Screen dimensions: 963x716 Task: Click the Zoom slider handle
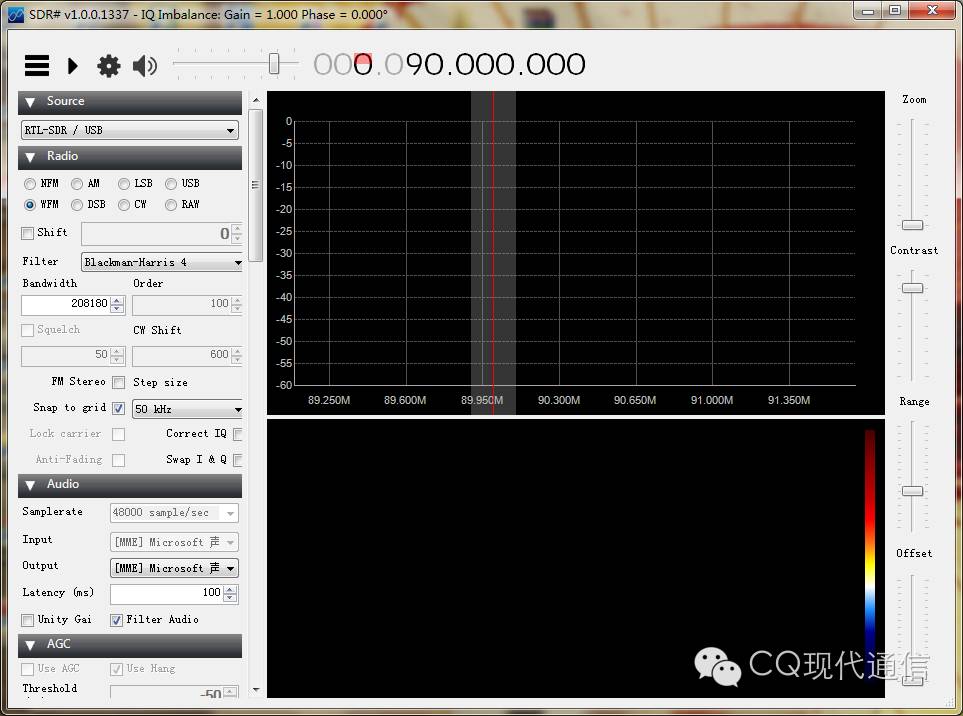click(x=912, y=225)
